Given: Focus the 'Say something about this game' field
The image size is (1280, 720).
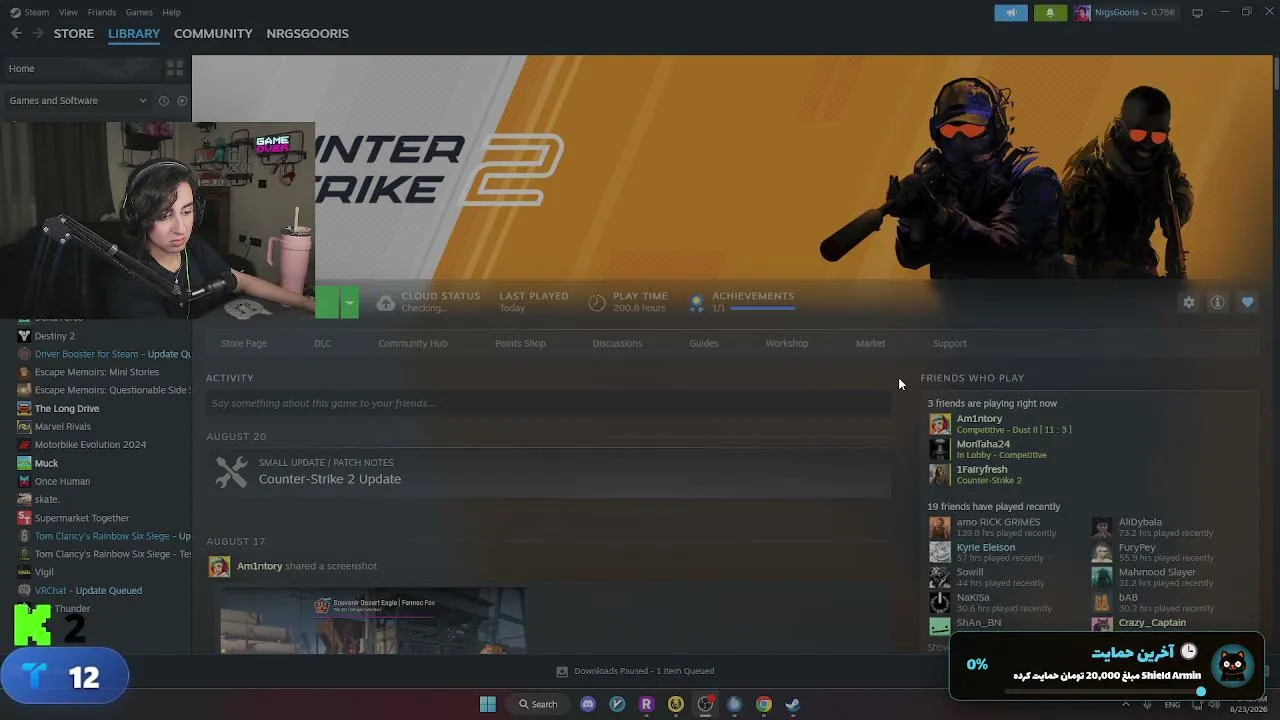Looking at the screenshot, I should 548,403.
